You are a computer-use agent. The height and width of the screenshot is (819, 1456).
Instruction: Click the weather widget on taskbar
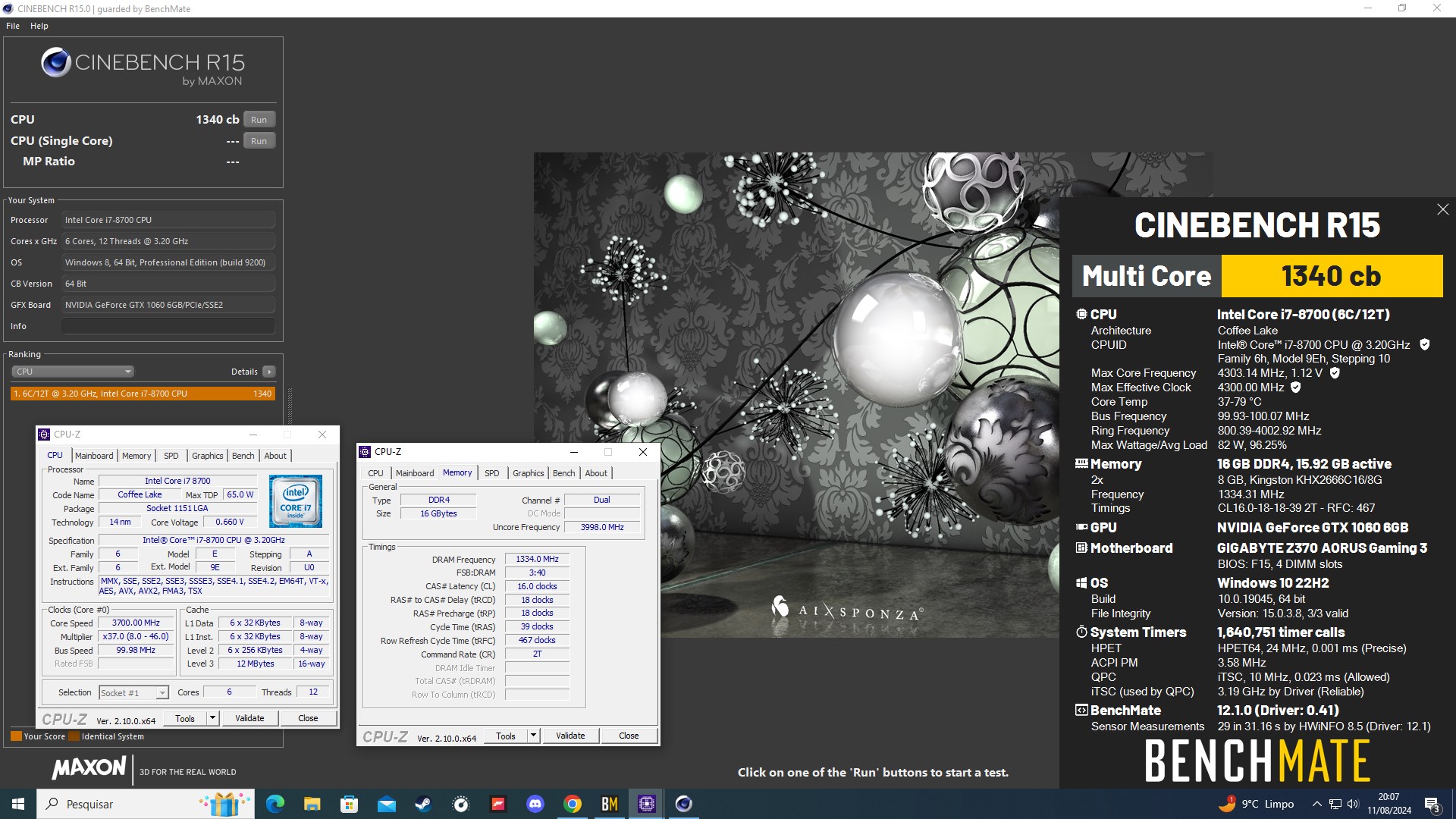click(x=1256, y=804)
